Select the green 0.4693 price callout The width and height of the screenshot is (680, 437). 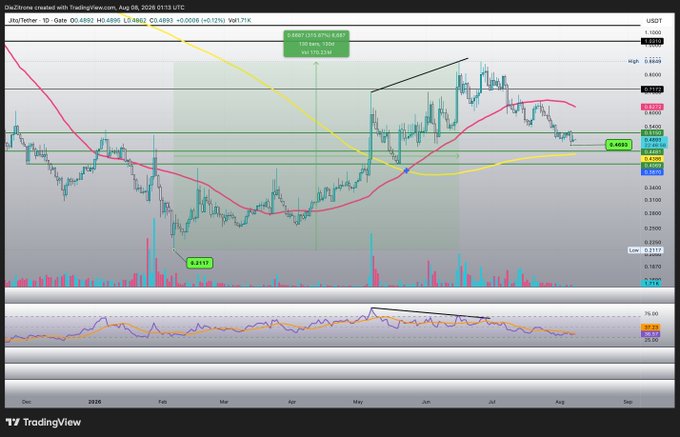pos(618,145)
